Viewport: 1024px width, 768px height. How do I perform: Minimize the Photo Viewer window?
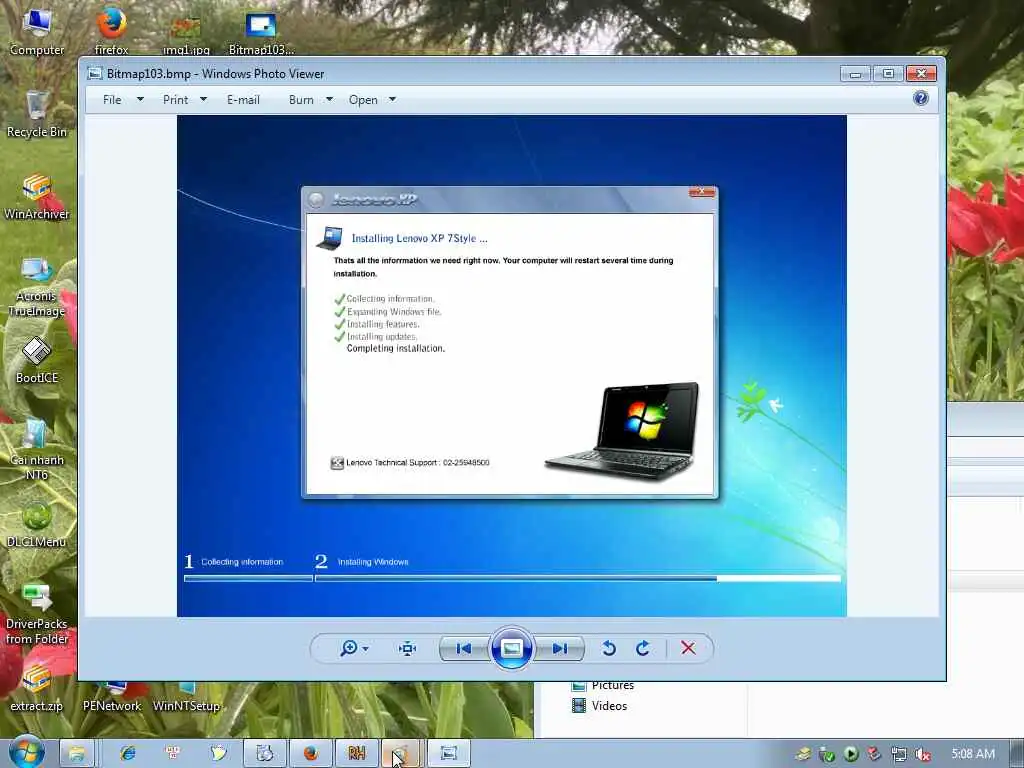click(856, 74)
